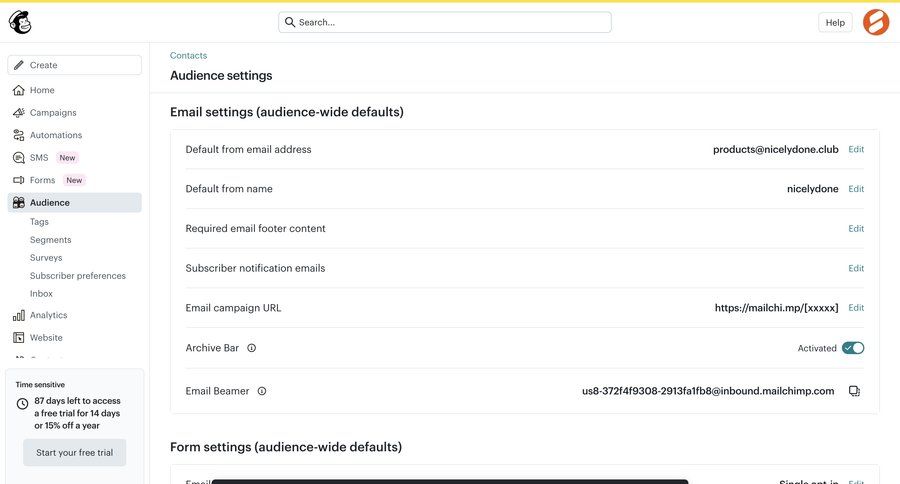Click the Time sensitive label
Screen dimensions: 900x484
[40, 385]
